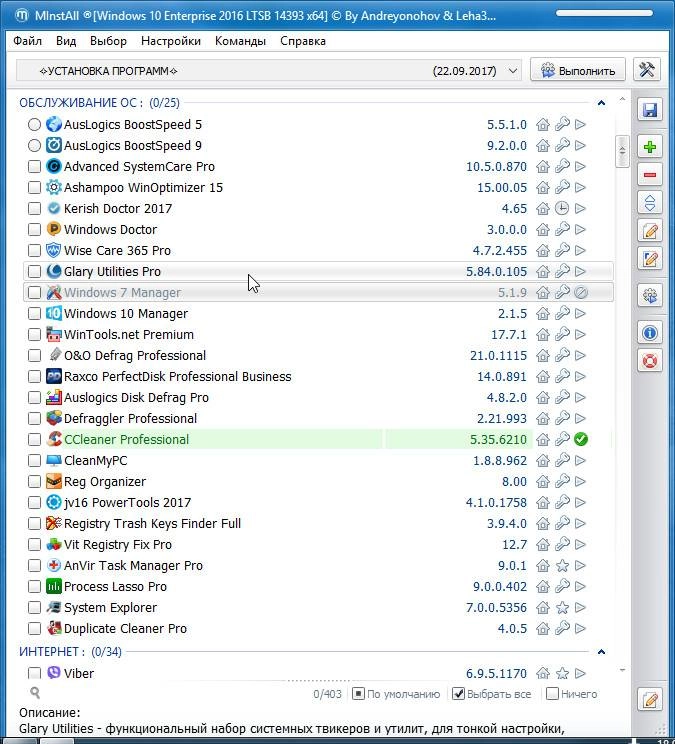Check the O&O Defrag Professional checkbox
This screenshot has height=744, width=675.
pyautogui.click(x=34, y=355)
